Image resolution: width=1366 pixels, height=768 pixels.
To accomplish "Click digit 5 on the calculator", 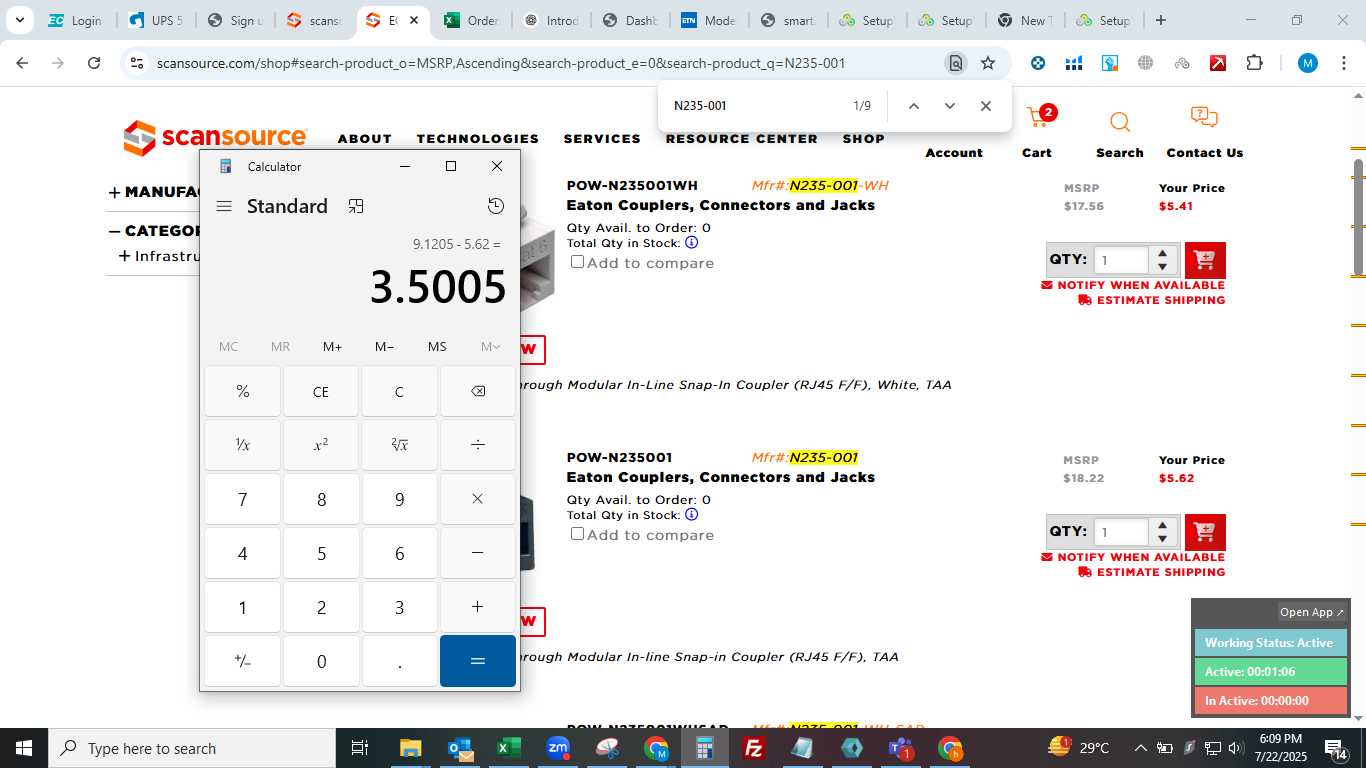I will click(321, 553).
